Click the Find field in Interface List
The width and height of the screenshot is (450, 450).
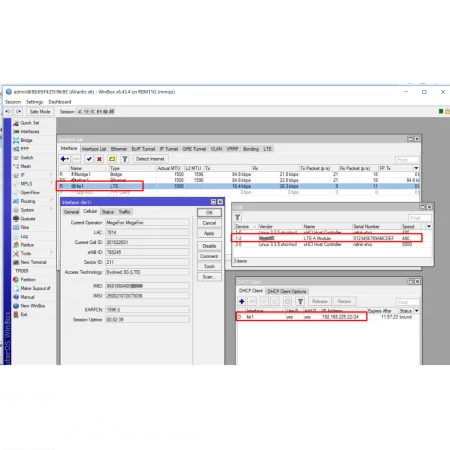407,160
